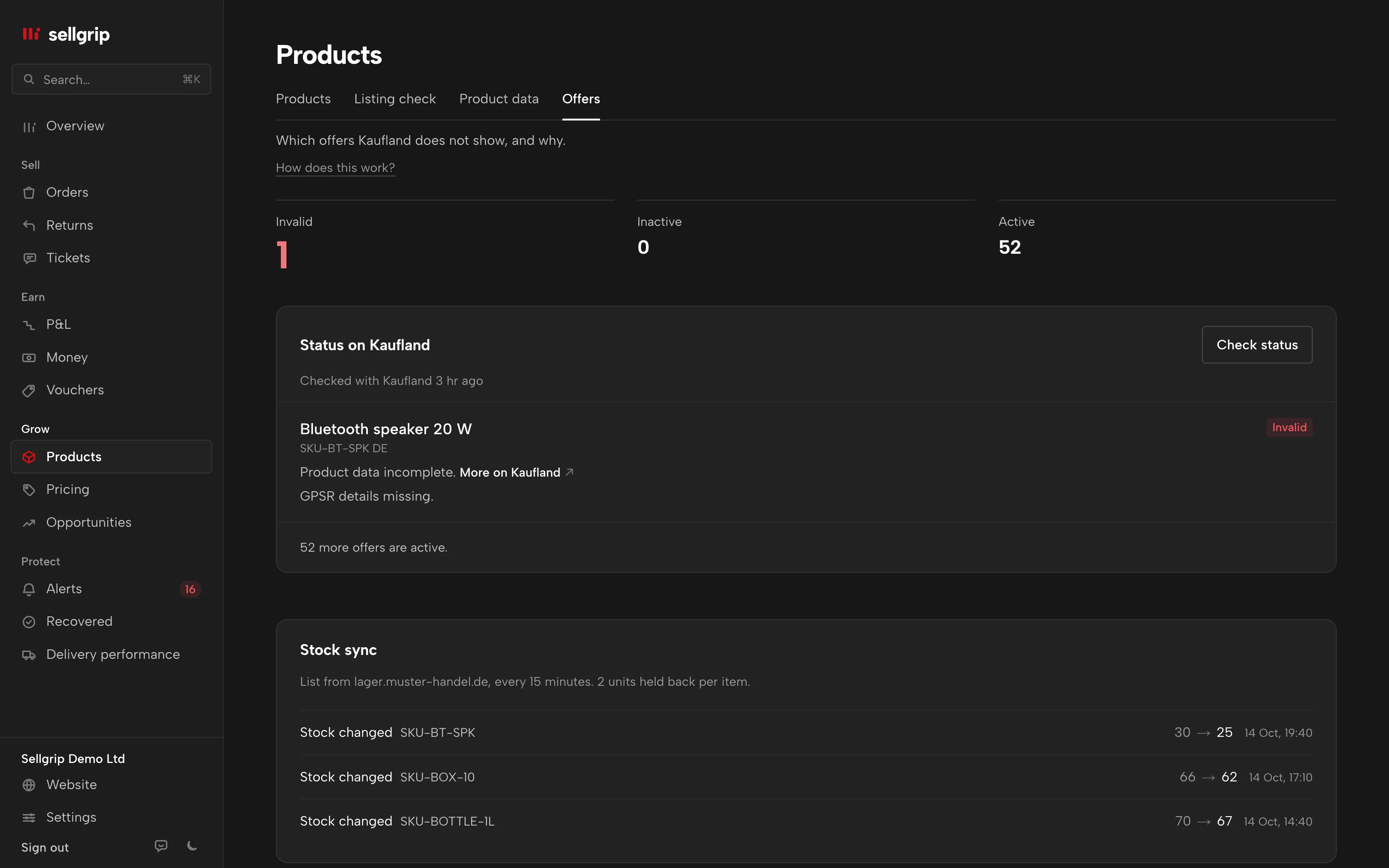Toggle dark mode with the moon icon
Screen dimensions: 1389x868
pyautogui.click(x=192, y=846)
